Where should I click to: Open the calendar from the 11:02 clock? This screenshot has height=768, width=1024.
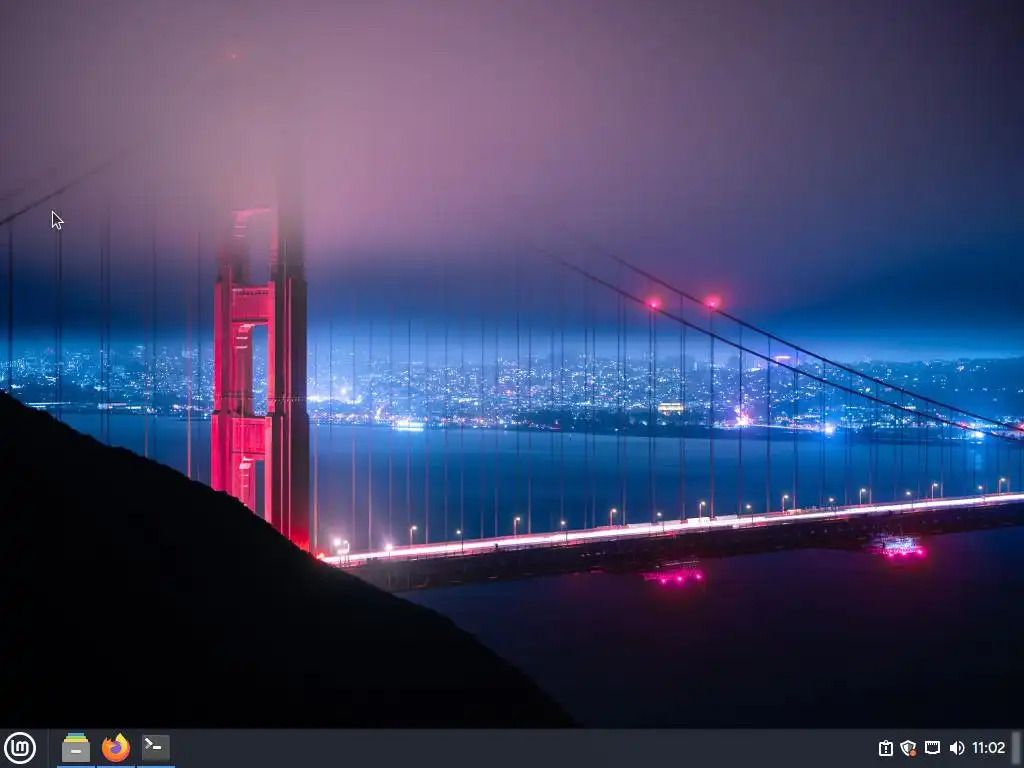coord(989,748)
